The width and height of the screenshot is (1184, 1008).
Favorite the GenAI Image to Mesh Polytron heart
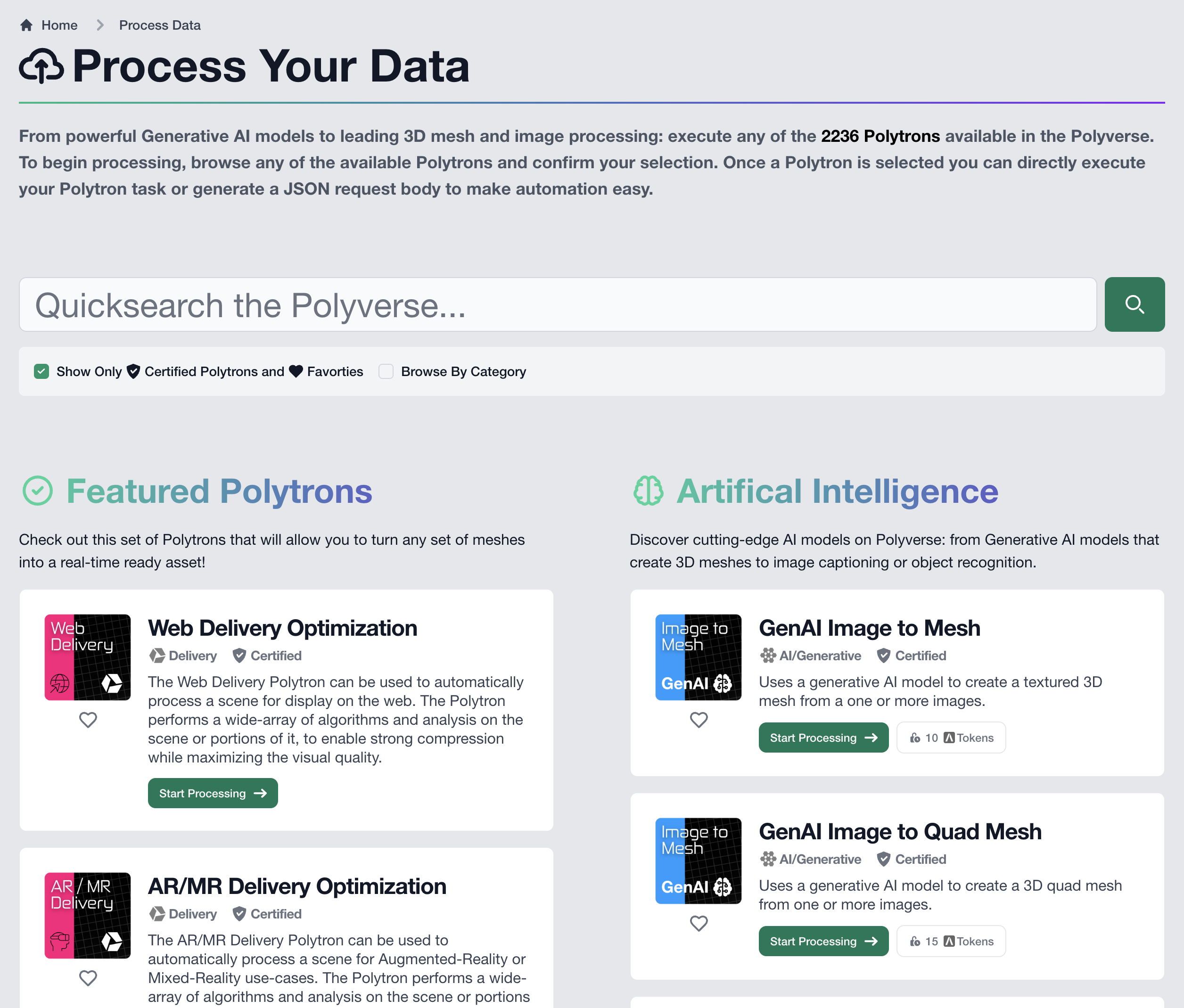click(698, 720)
